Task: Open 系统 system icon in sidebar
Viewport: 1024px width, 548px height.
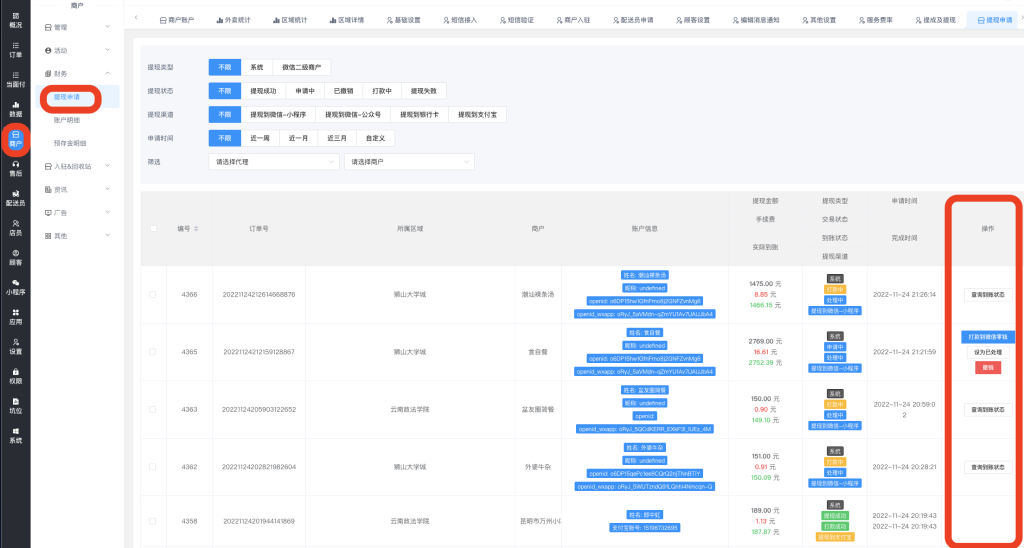Action: pyautogui.click(x=15, y=434)
